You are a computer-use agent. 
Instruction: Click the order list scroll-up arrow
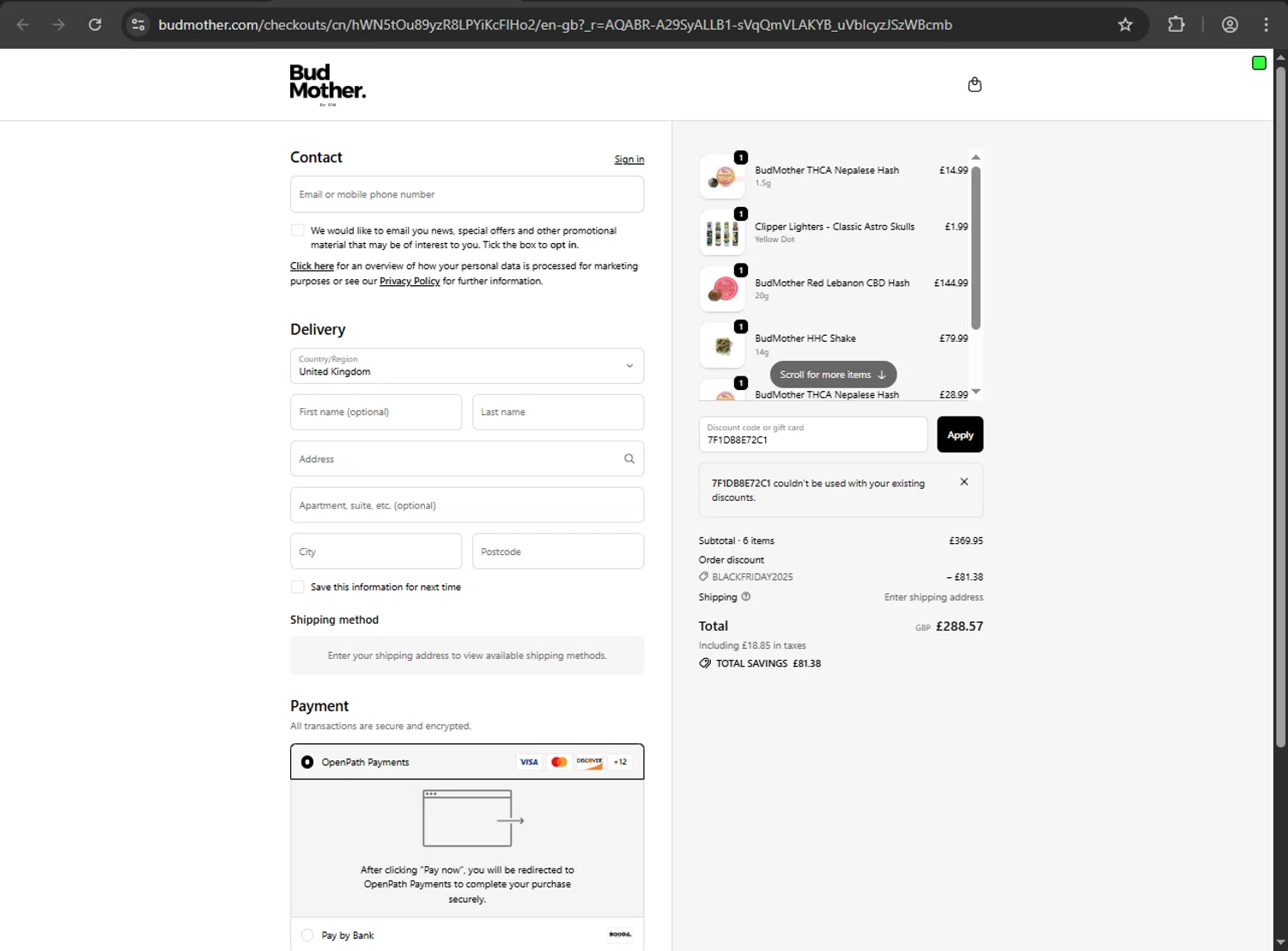point(975,157)
